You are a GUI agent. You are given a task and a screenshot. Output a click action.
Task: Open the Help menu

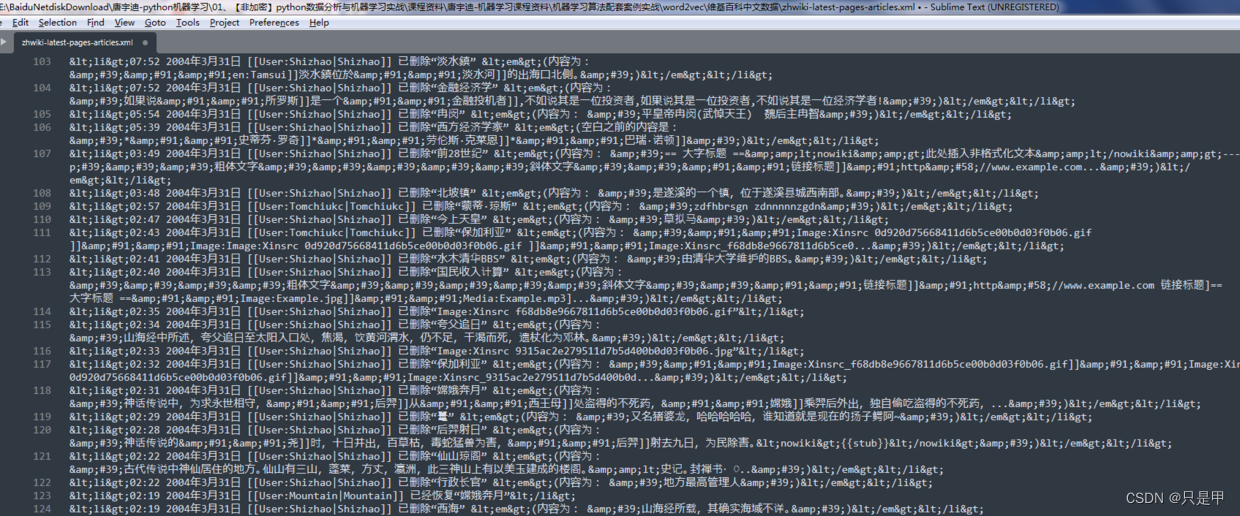319,22
